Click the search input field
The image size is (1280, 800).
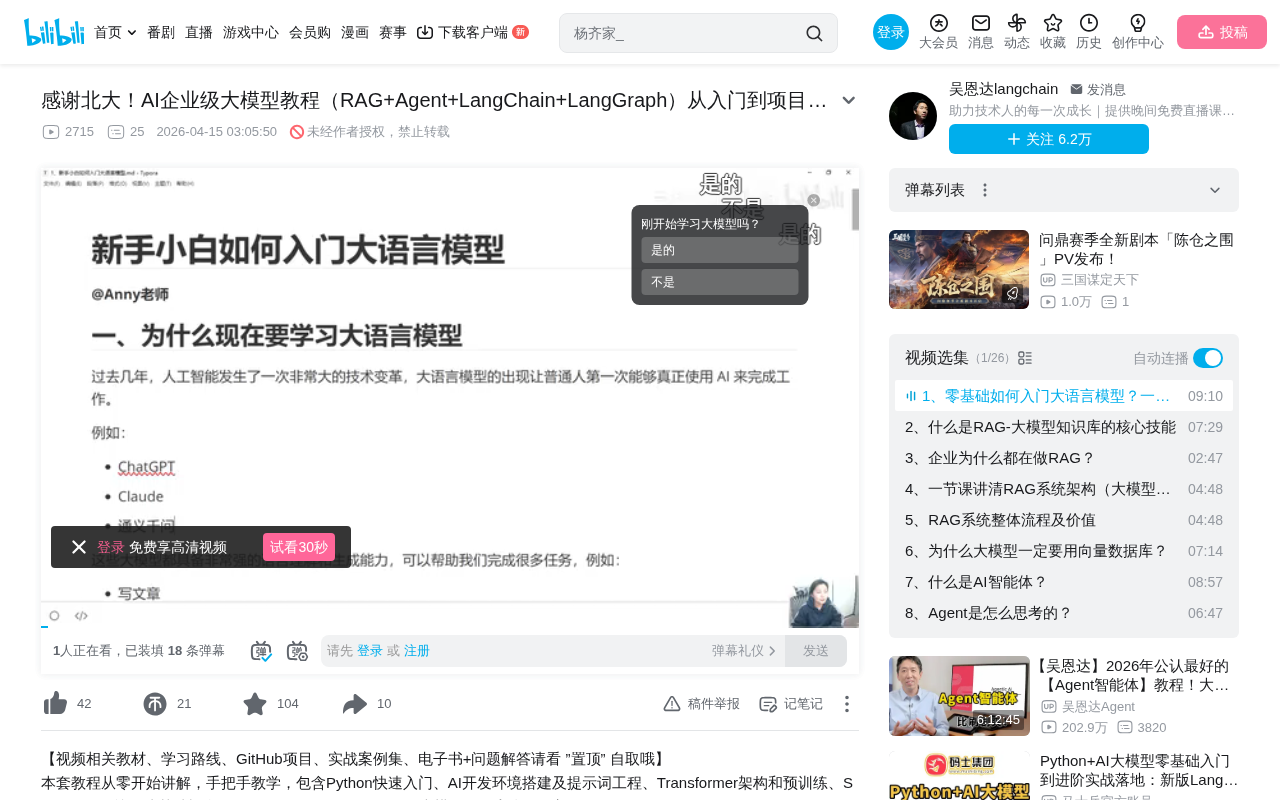(685, 33)
